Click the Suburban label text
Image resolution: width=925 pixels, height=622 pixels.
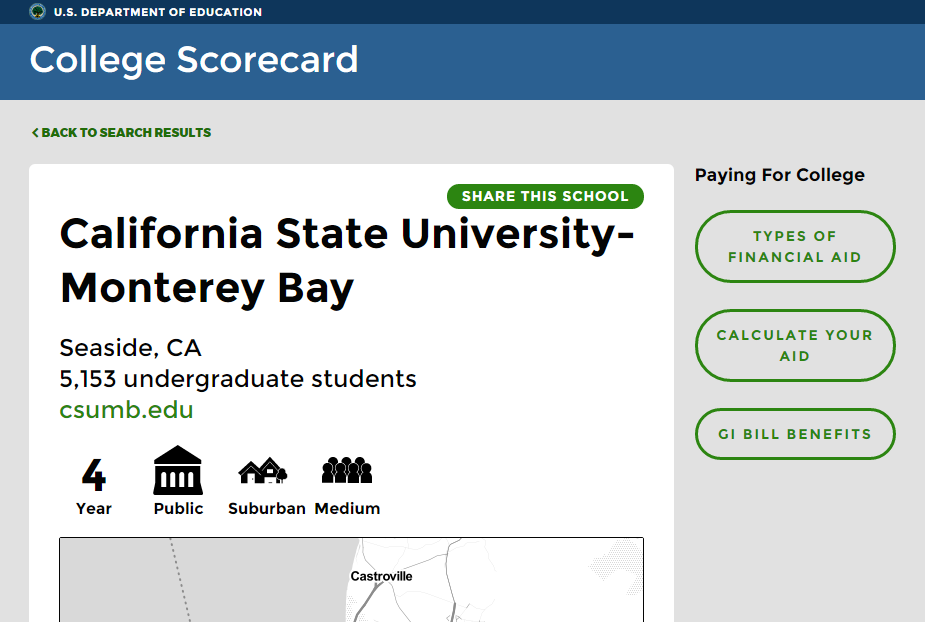click(267, 509)
